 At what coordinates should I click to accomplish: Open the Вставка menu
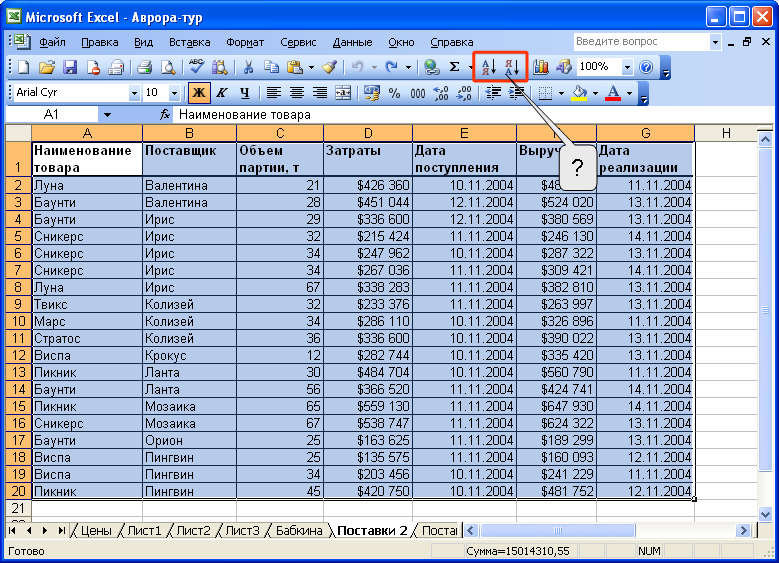pyautogui.click(x=189, y=42)
